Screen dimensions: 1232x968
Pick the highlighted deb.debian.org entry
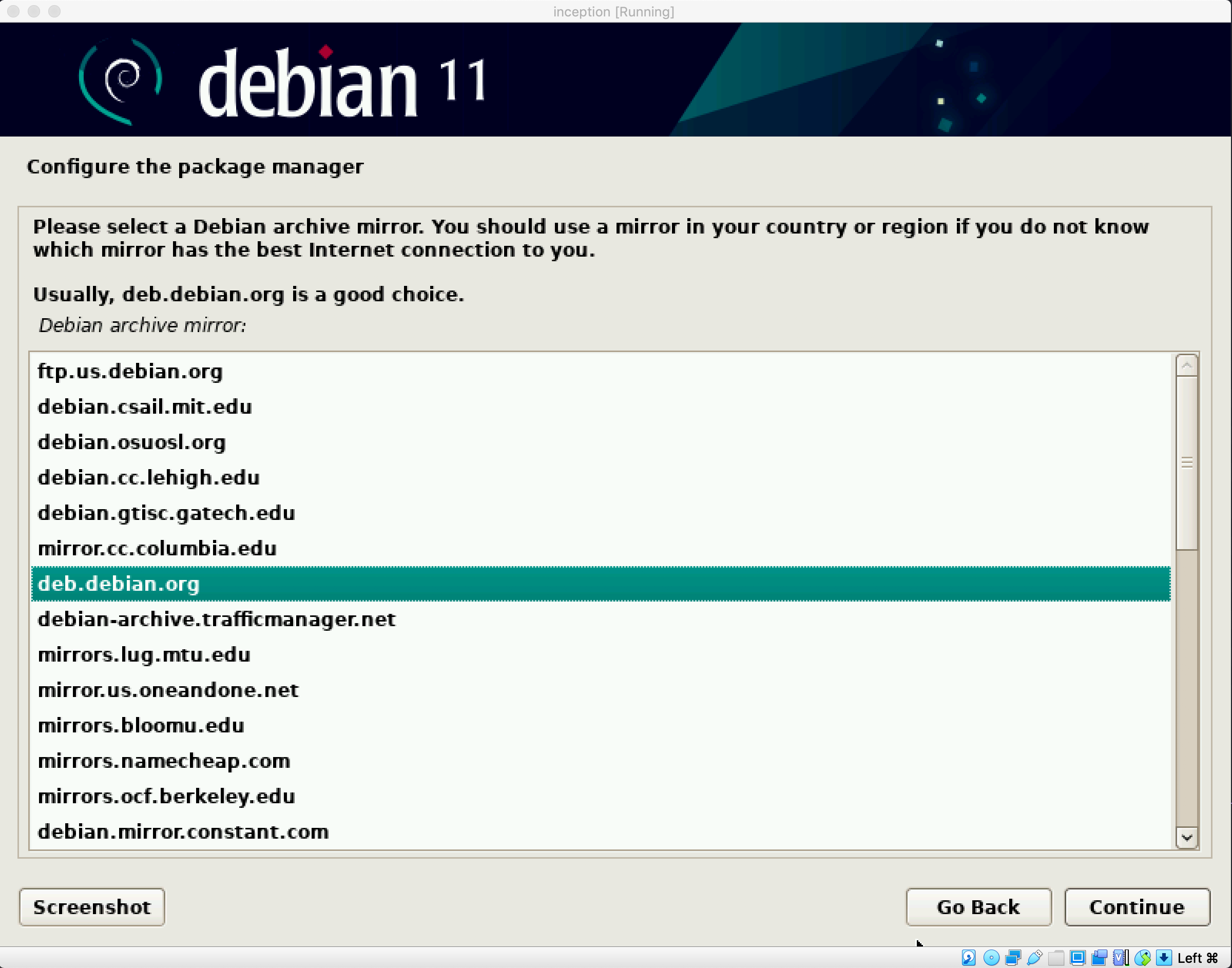(x=119, y=584)
